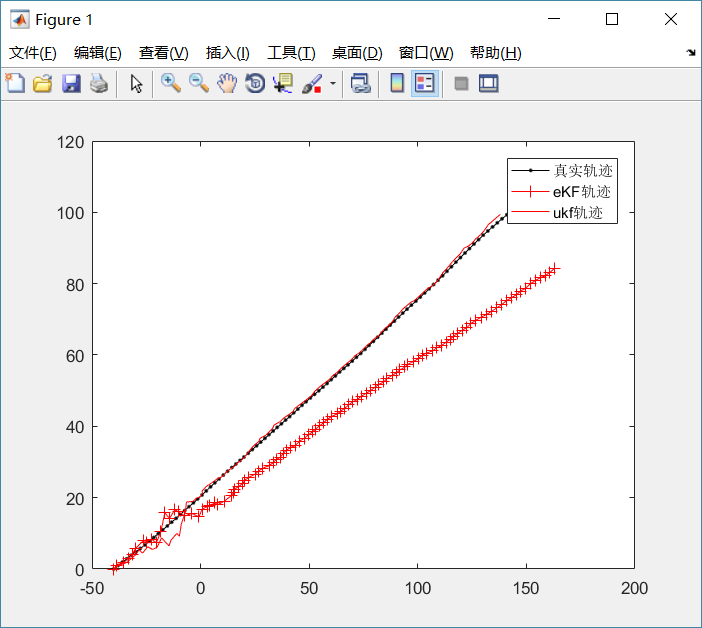Click the Link Plot toolbar button

[x=360, y=84]
